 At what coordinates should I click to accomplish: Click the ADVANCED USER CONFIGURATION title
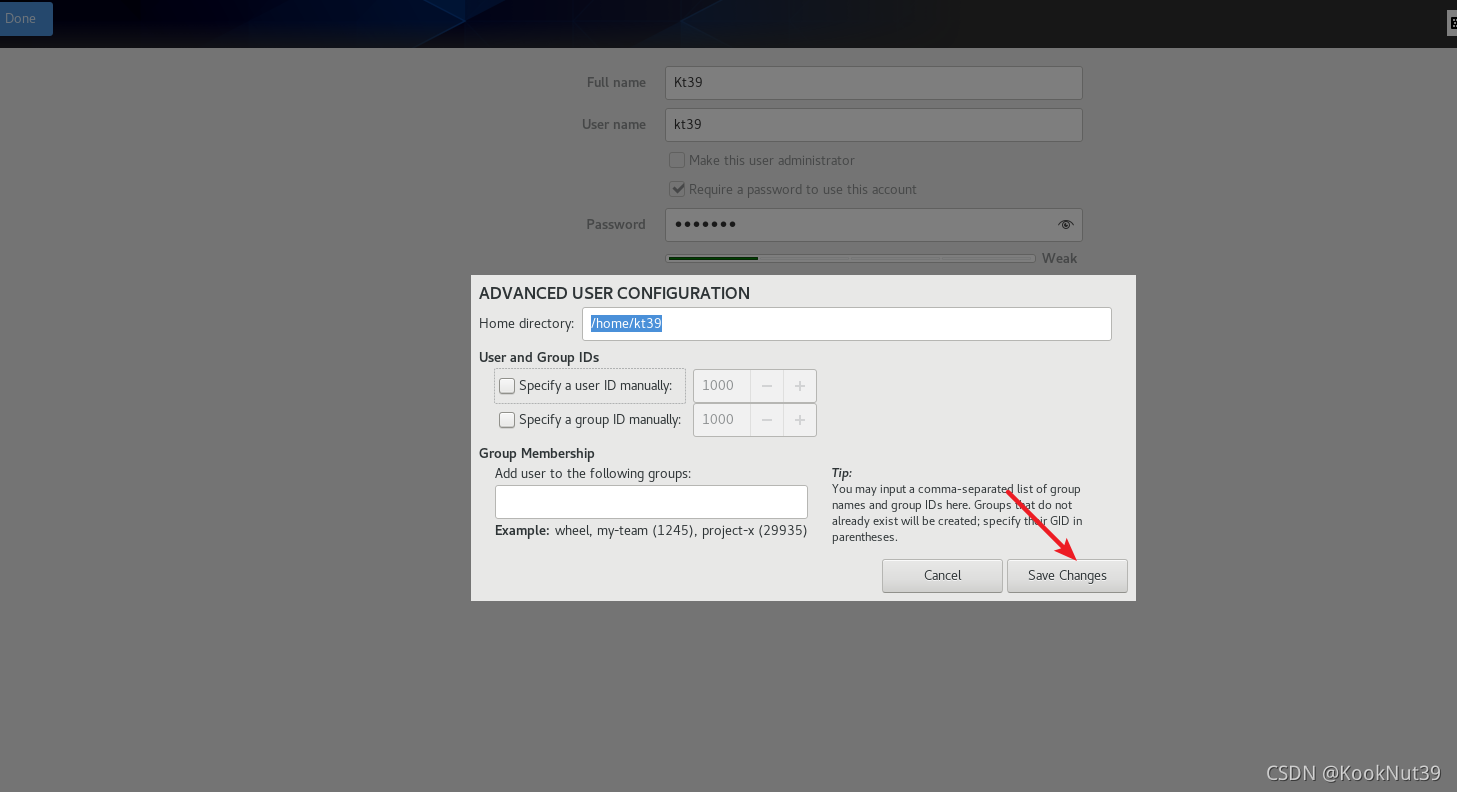[x=614, y=293]
